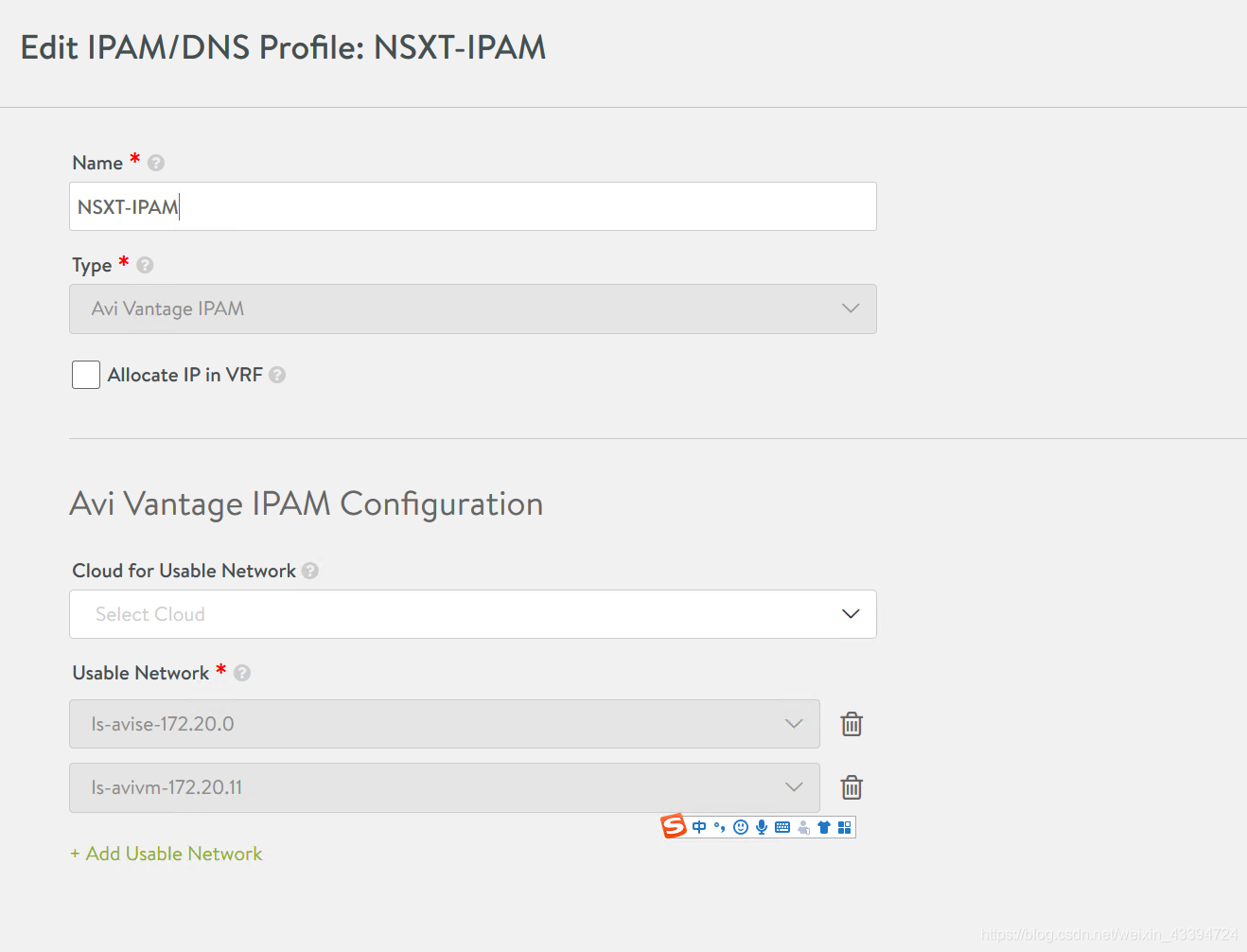1247x952 pixels.
Task: Enable the Allocate IP in VRF checkbox
Action: [86, 375]
